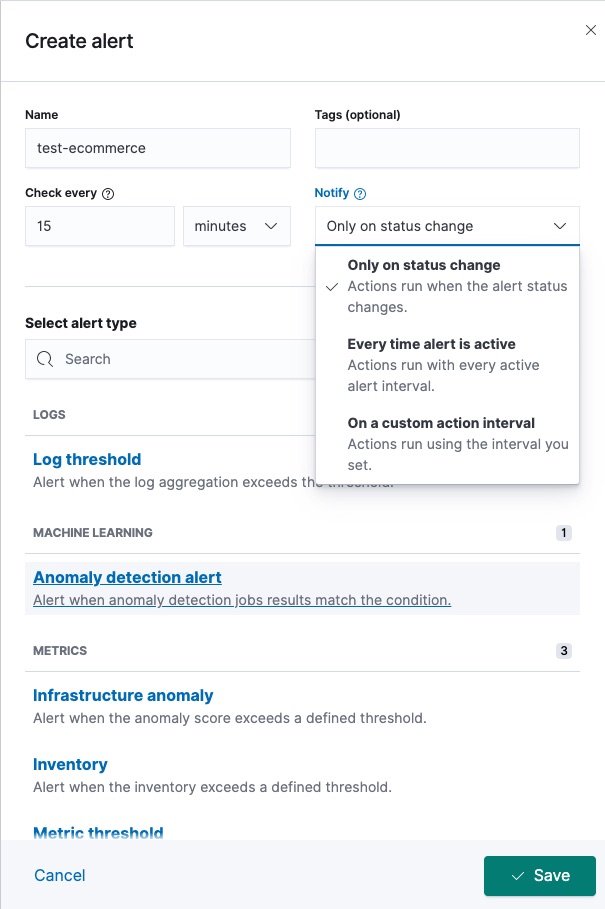
Task: Save the test-ecommerce alert
Action: 539,875
